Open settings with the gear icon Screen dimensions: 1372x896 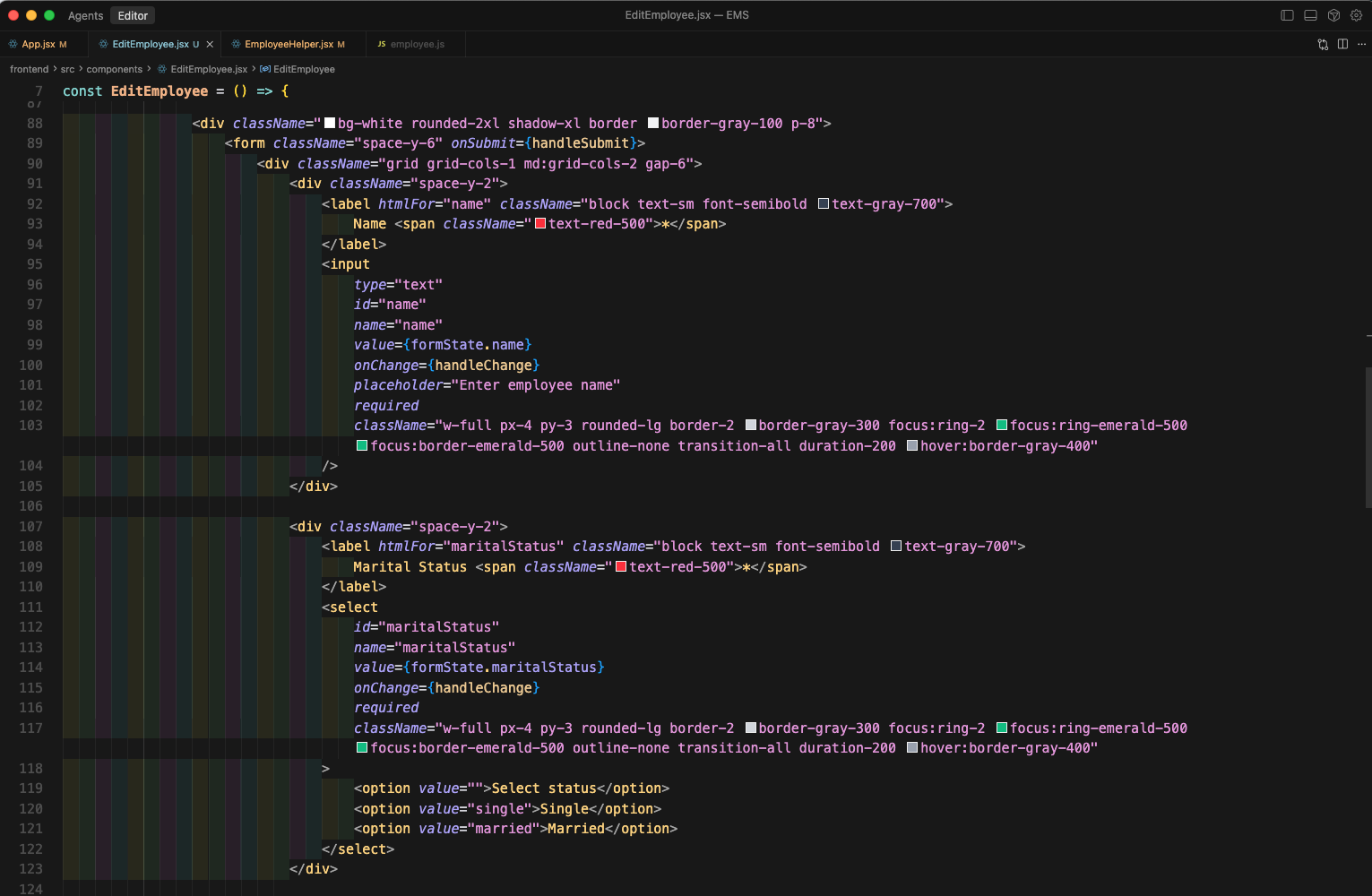pos(1356,15)
